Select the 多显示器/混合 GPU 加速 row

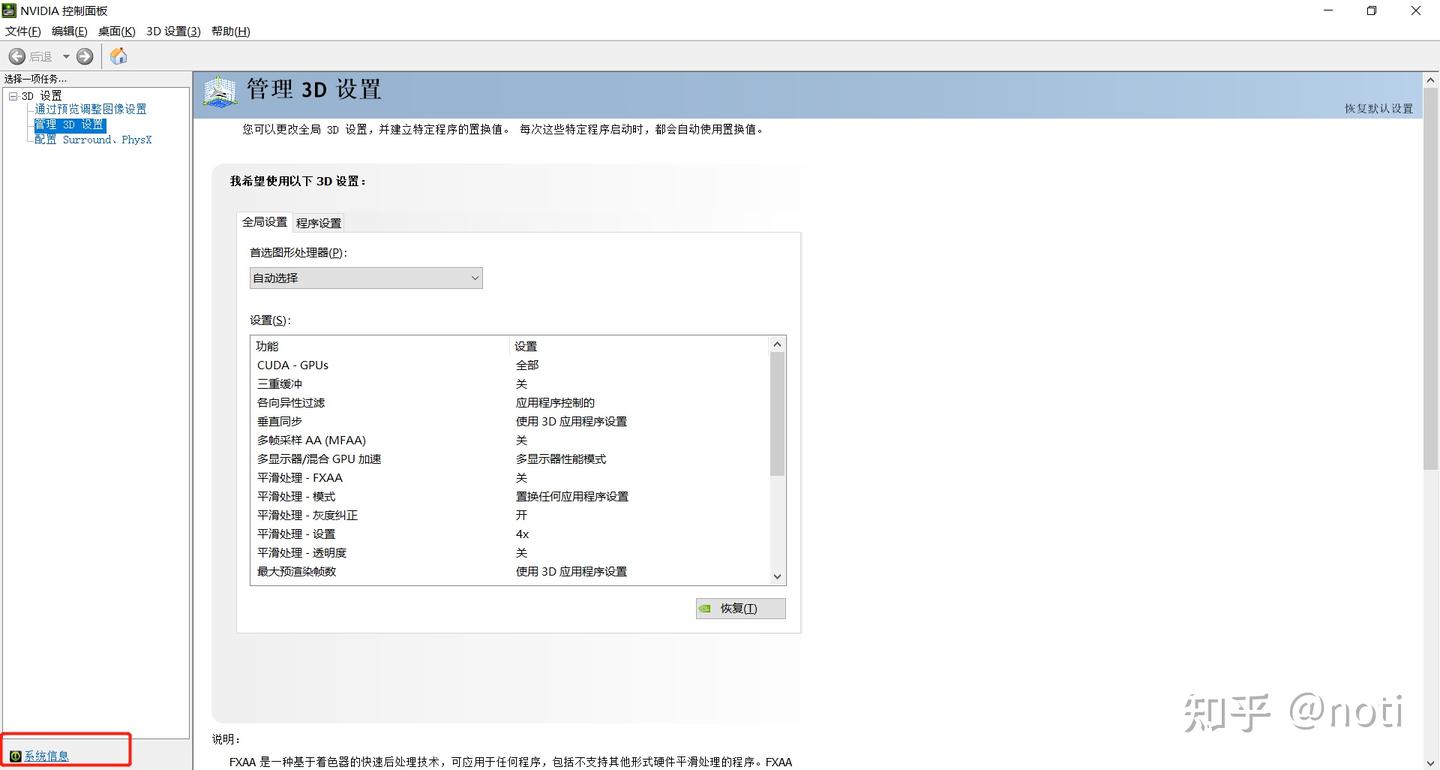click(510, 459)
